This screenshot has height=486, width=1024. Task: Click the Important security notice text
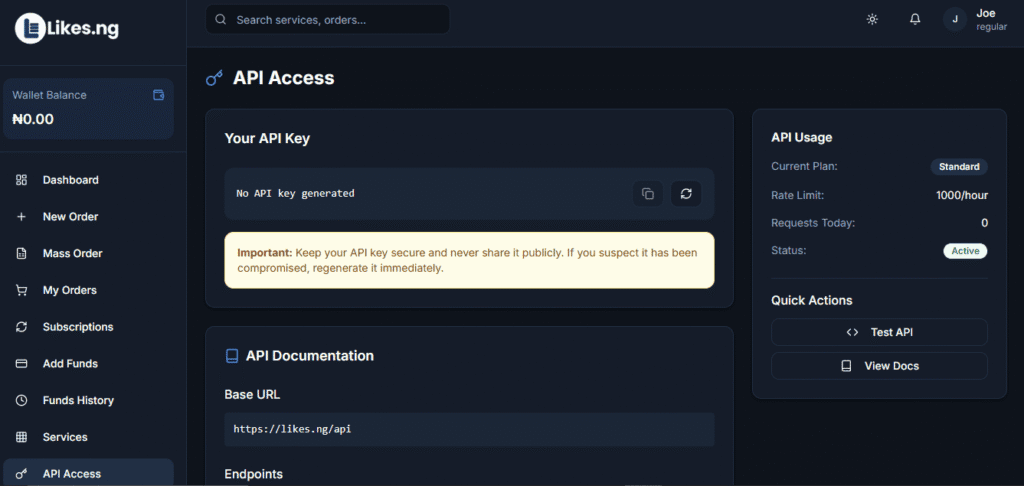click(x=467, y=260)
